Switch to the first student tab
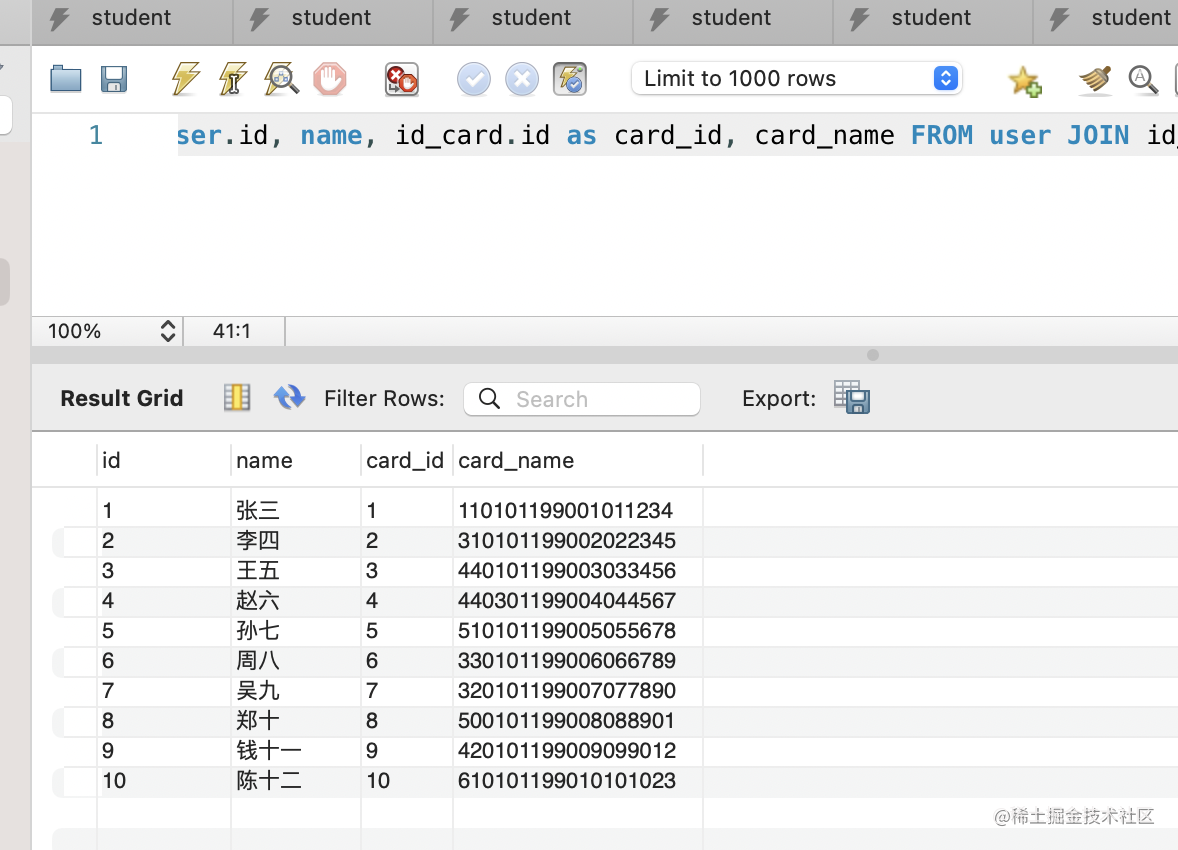1178x850 pixels. click(132, 18)
